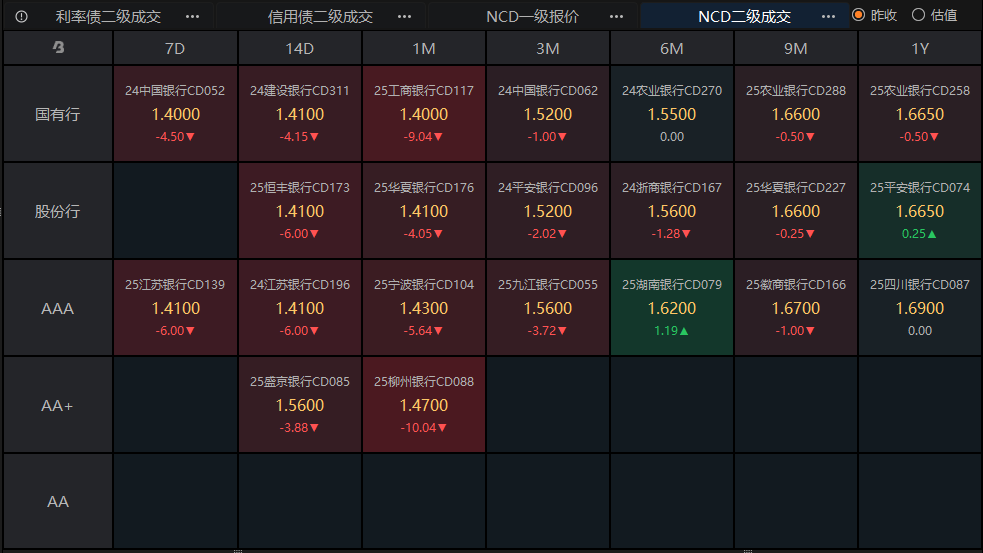Open the 25柳州银行CD088 red cell
Screen dimensions: 983x553
(x=424, y=404)
